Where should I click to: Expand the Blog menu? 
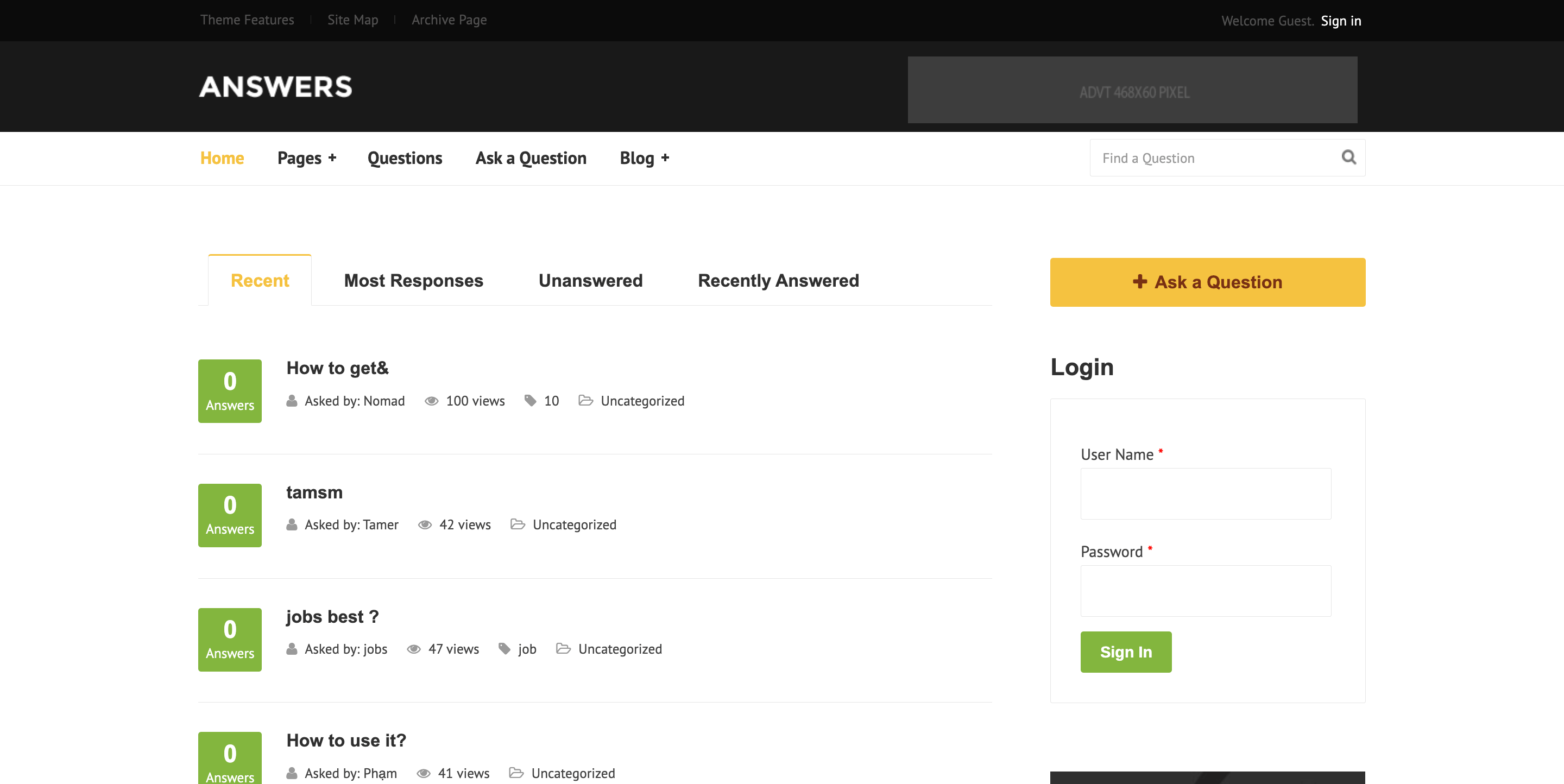(x=644, y=158)
